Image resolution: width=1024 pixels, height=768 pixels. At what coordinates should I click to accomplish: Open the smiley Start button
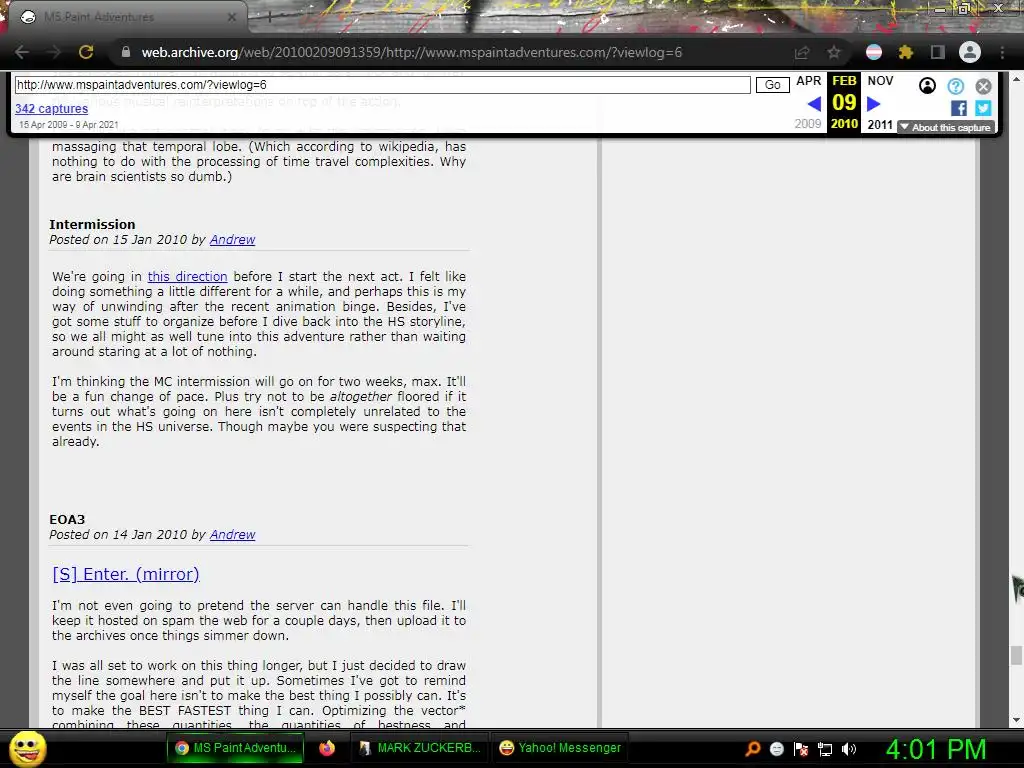27,748
